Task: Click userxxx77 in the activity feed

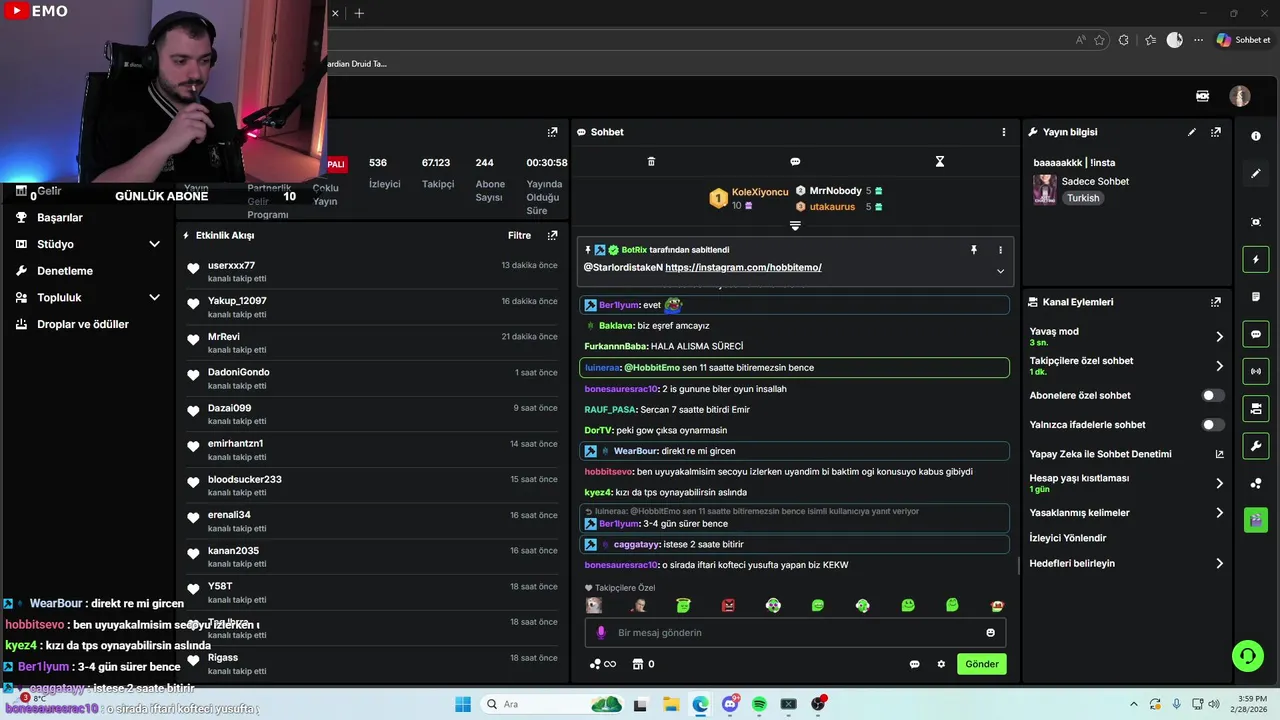Action: coord(231,266)
